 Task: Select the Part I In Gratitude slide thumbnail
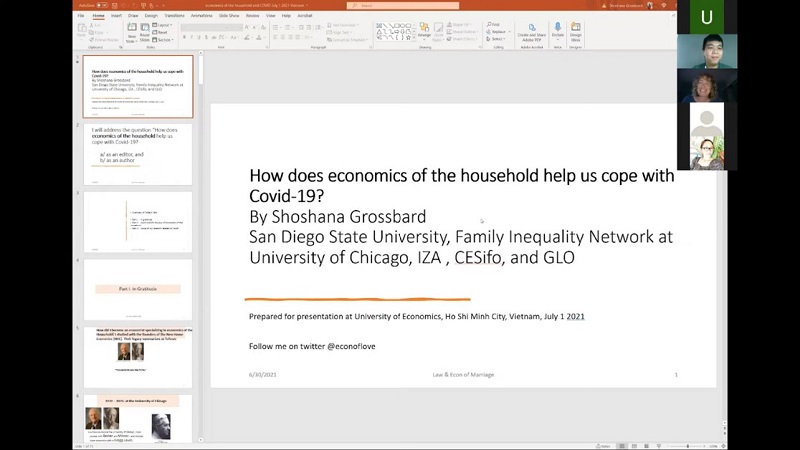point(138,289)
